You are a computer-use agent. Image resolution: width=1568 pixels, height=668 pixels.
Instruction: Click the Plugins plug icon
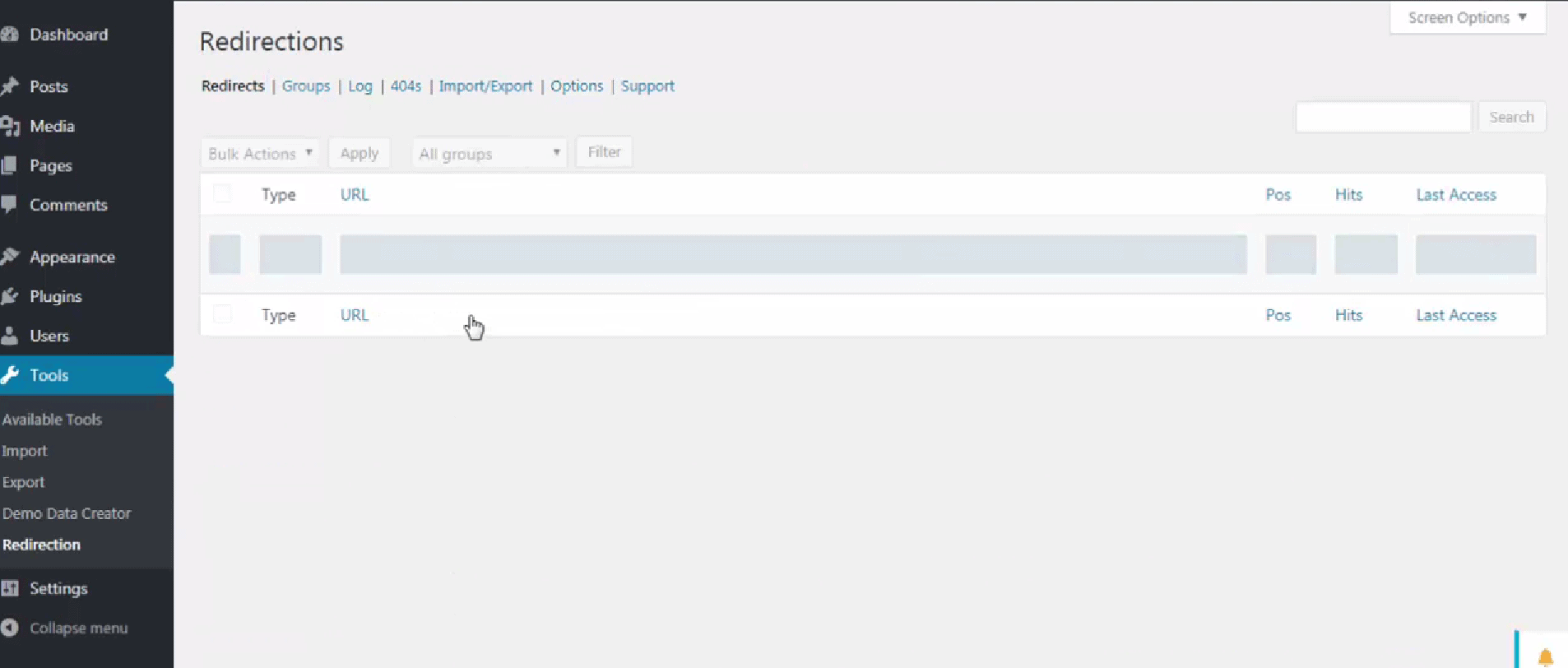click(x=9, y=296)
